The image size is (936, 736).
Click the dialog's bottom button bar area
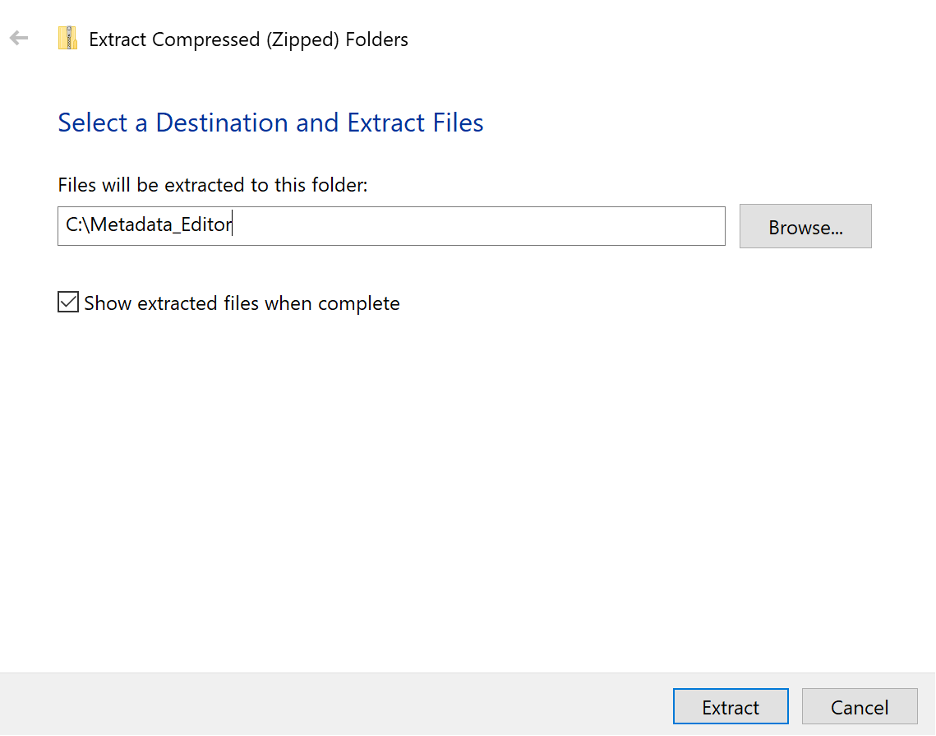[400, 706]
